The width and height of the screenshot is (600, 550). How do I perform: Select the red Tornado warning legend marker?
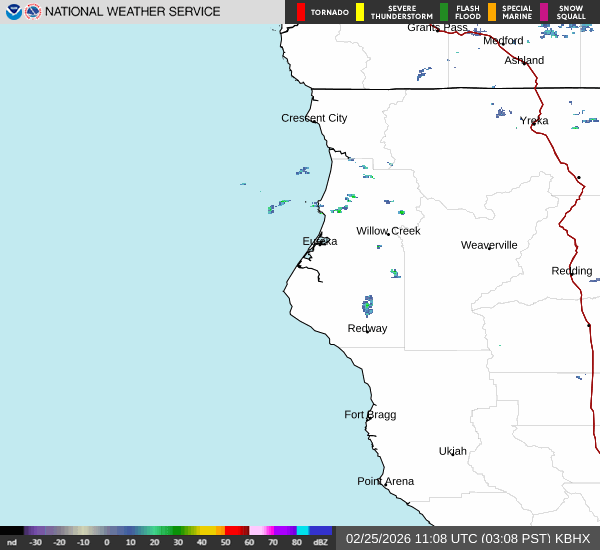[x=301, y=12]
